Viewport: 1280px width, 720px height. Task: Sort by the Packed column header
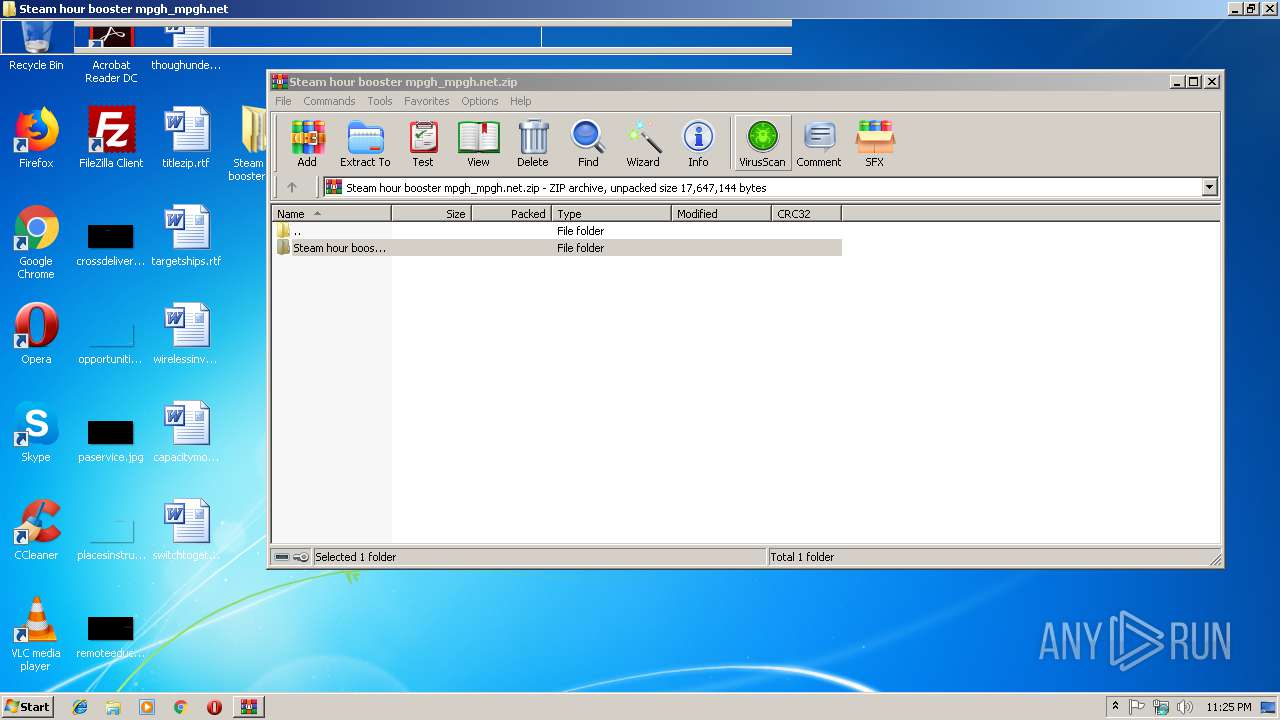[x=512, y=213]
